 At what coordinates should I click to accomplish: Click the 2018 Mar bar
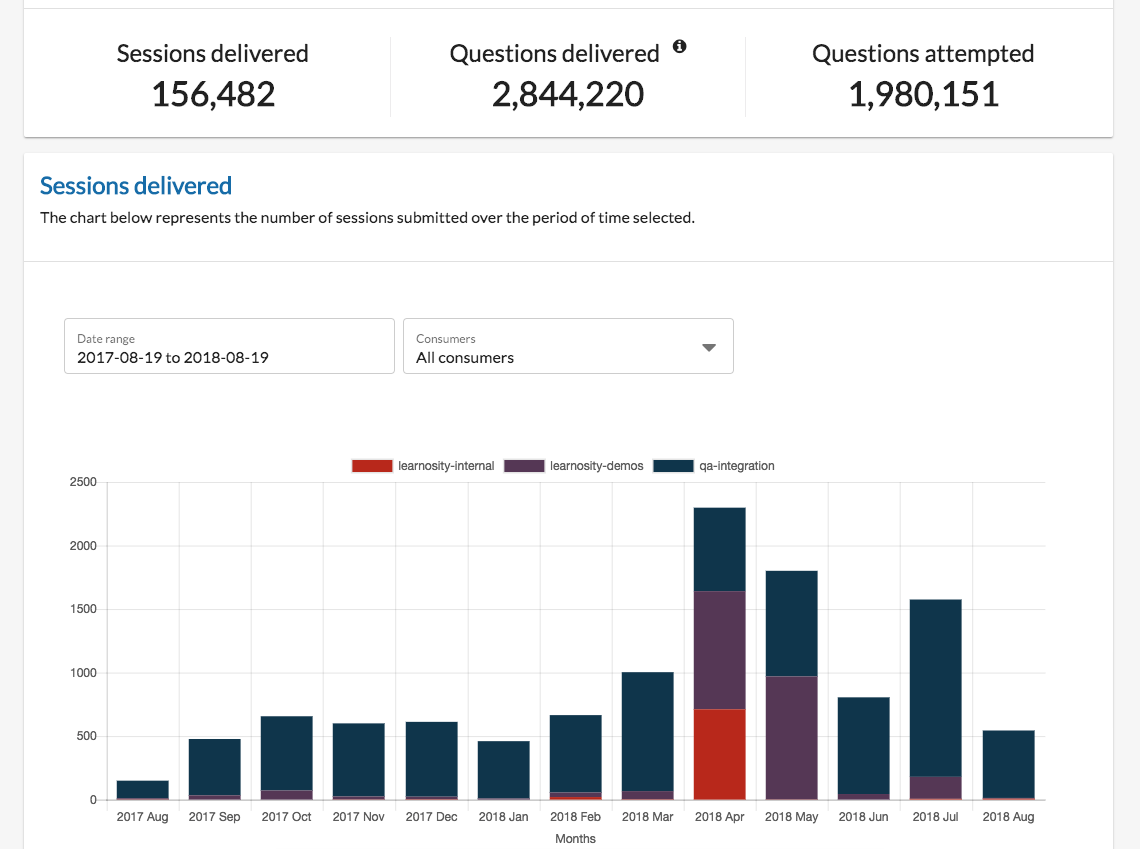coord(647,736)
